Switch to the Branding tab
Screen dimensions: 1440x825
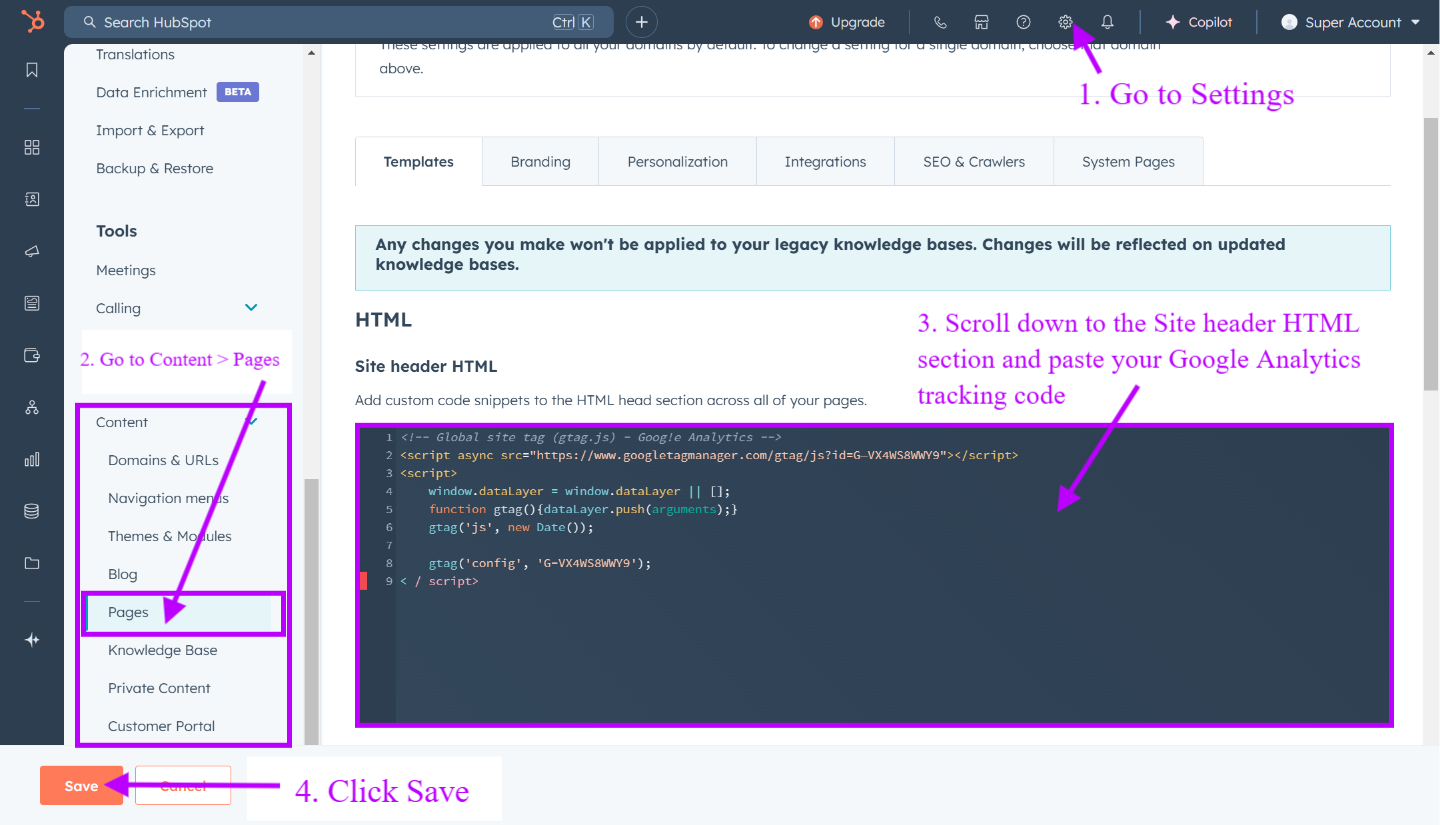(x=540, y=162)
